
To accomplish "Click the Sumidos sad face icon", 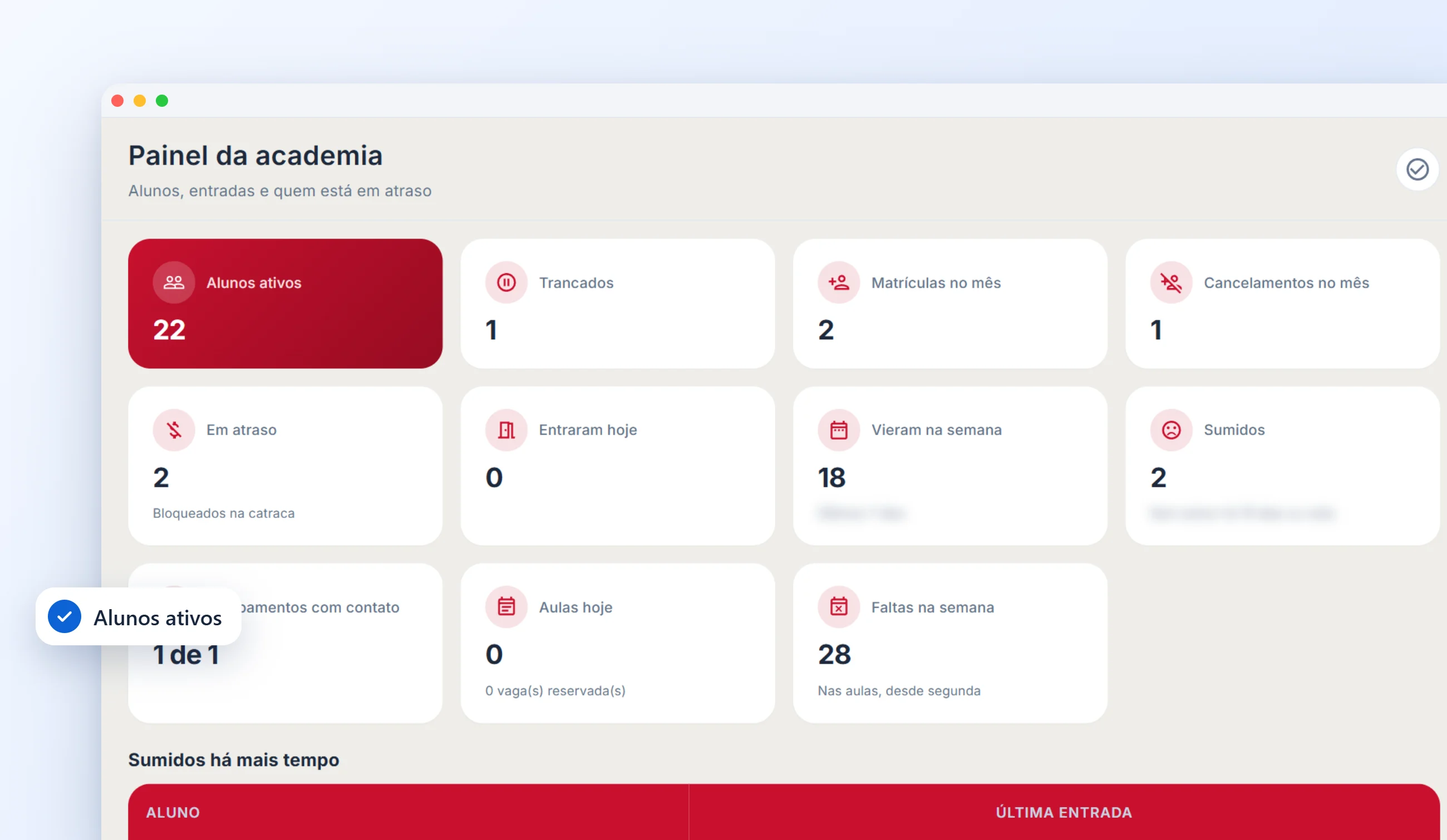I will [x=1171, y=430].
